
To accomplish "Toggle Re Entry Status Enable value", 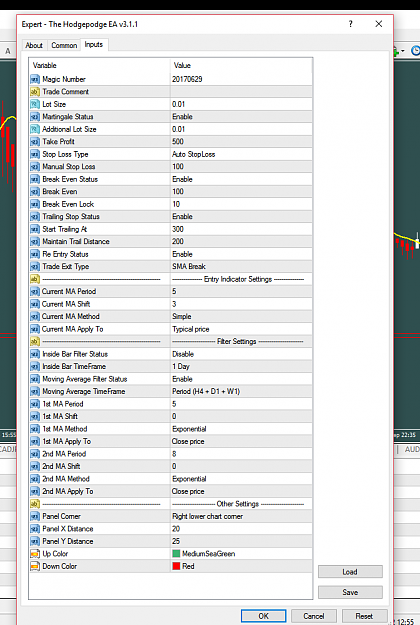I will [241, 254].
